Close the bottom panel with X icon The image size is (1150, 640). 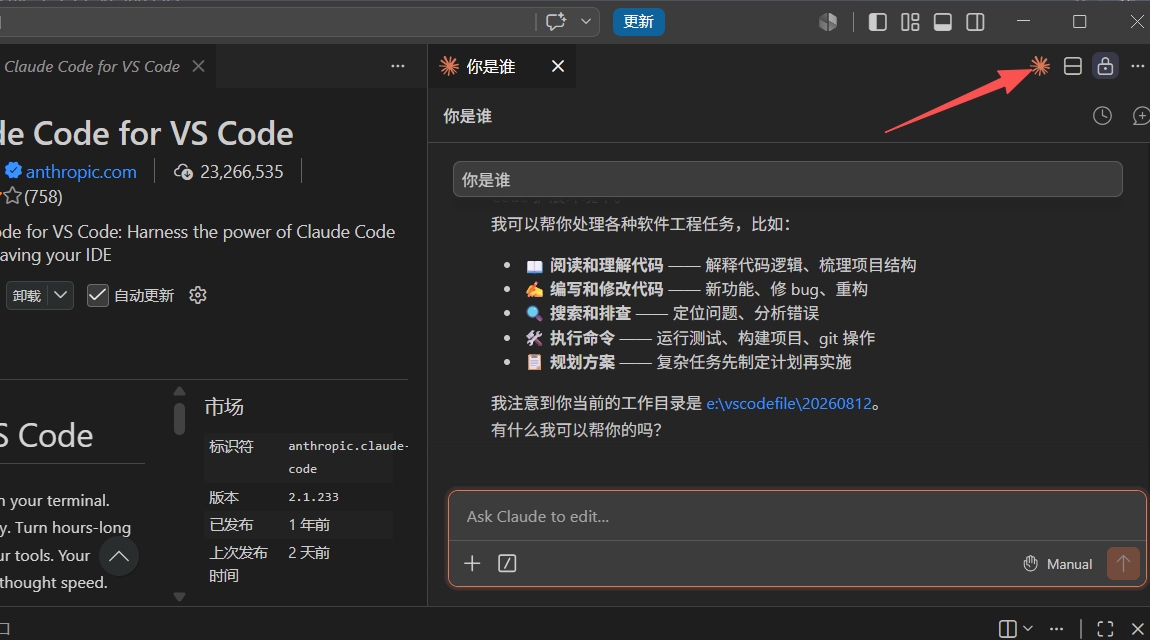click(x=1138, y=628)
